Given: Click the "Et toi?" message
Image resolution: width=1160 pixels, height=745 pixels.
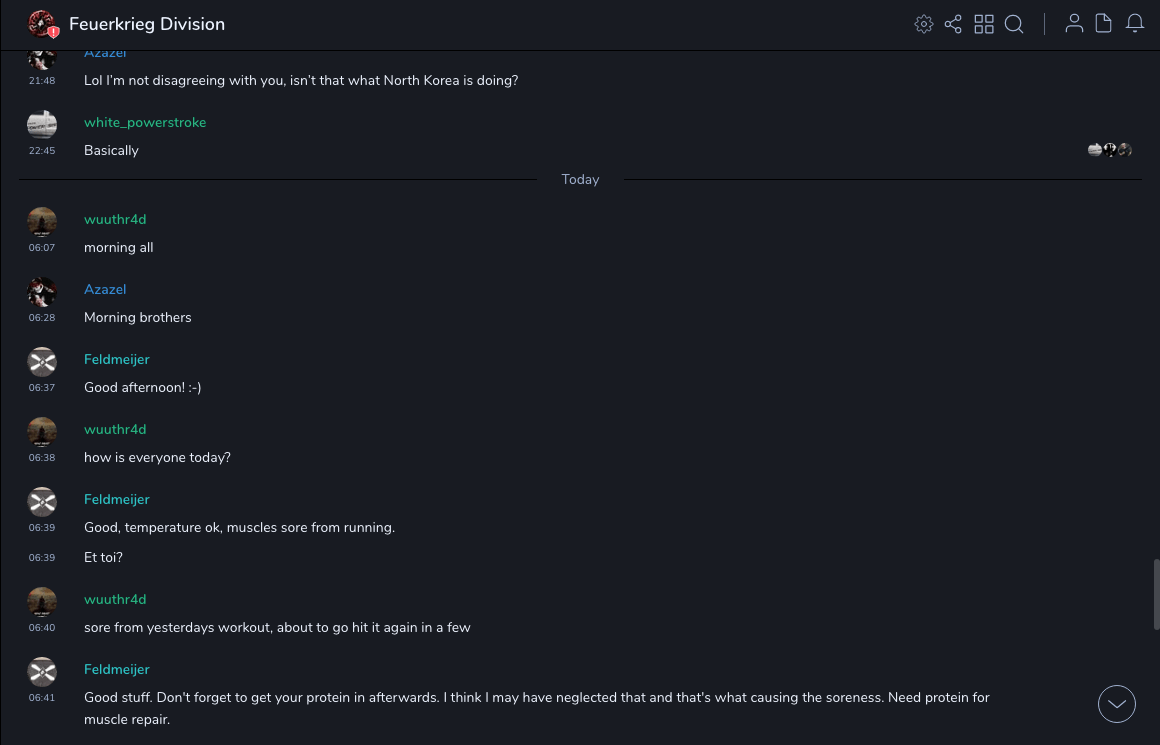Looking at the screenshot, I should (103, 557).
